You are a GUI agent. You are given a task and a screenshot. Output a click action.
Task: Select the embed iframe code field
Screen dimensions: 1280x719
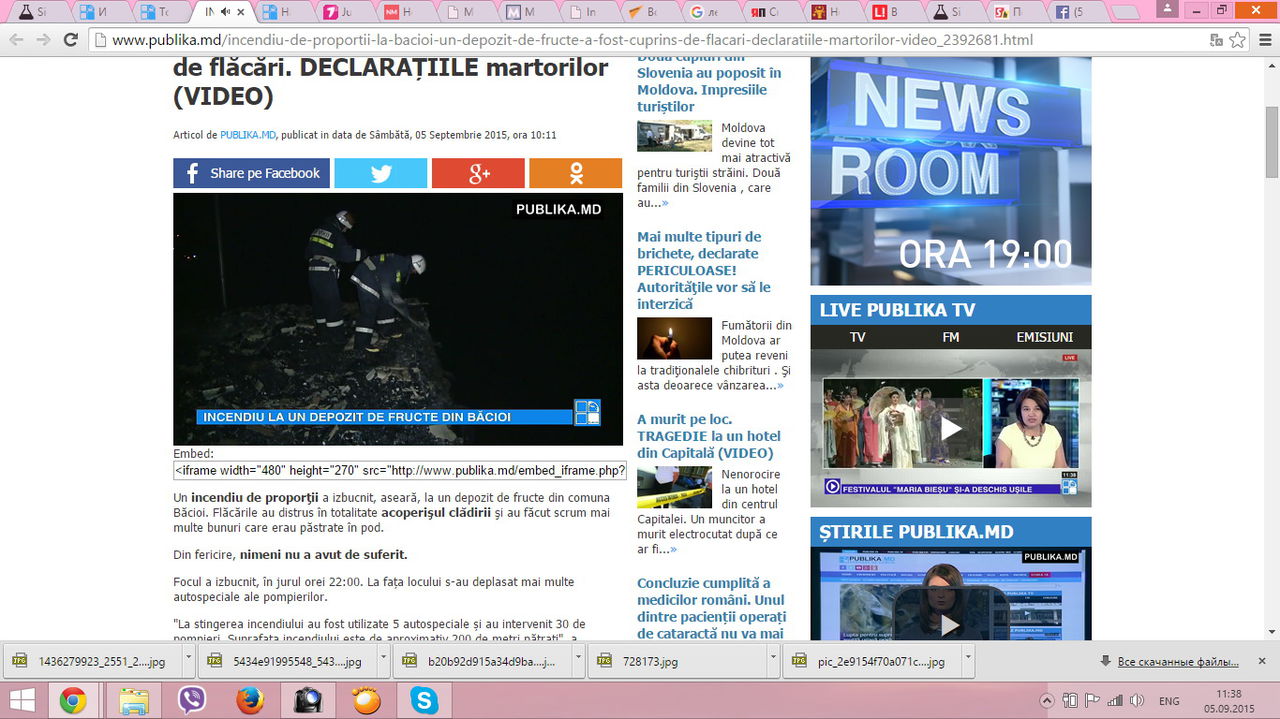(400, 470)
